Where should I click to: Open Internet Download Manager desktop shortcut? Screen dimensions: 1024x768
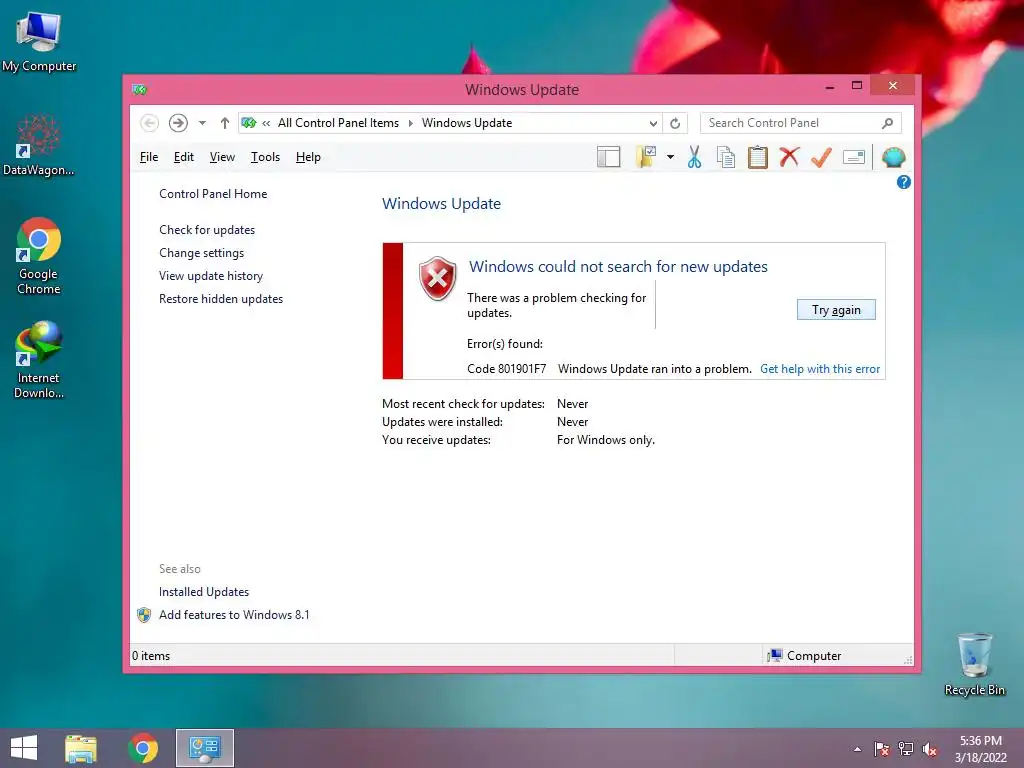[39, 360]
